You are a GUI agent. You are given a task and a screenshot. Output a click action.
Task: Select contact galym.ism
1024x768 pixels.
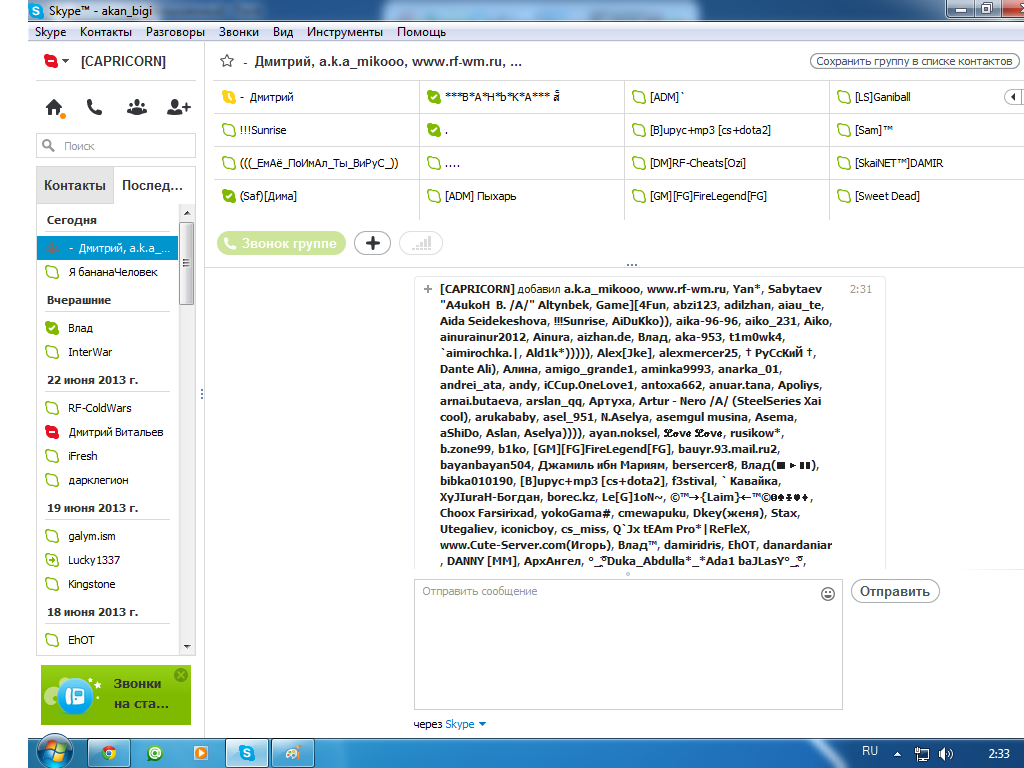click(x=107, y=536)
